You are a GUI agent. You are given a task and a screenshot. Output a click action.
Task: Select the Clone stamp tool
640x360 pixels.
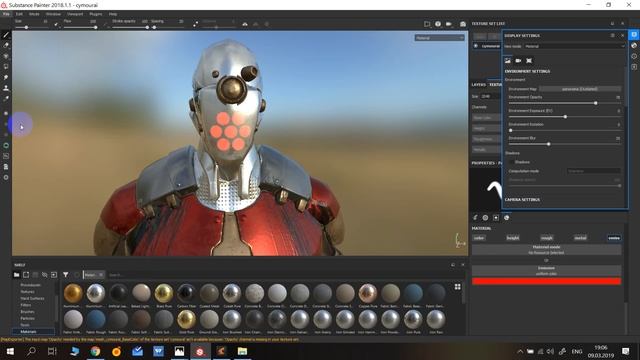click(6, 88)
